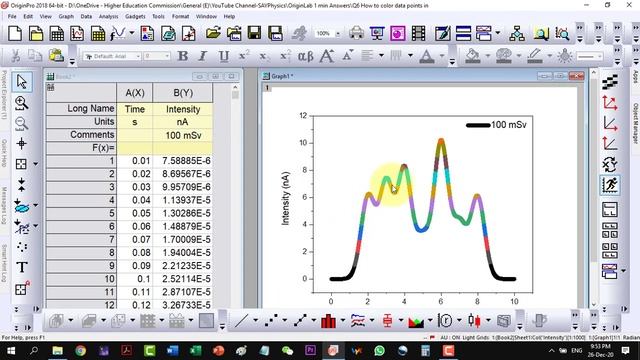640x360 pixels.
Task: Open the File menu
Action: [x=12, y=16]
